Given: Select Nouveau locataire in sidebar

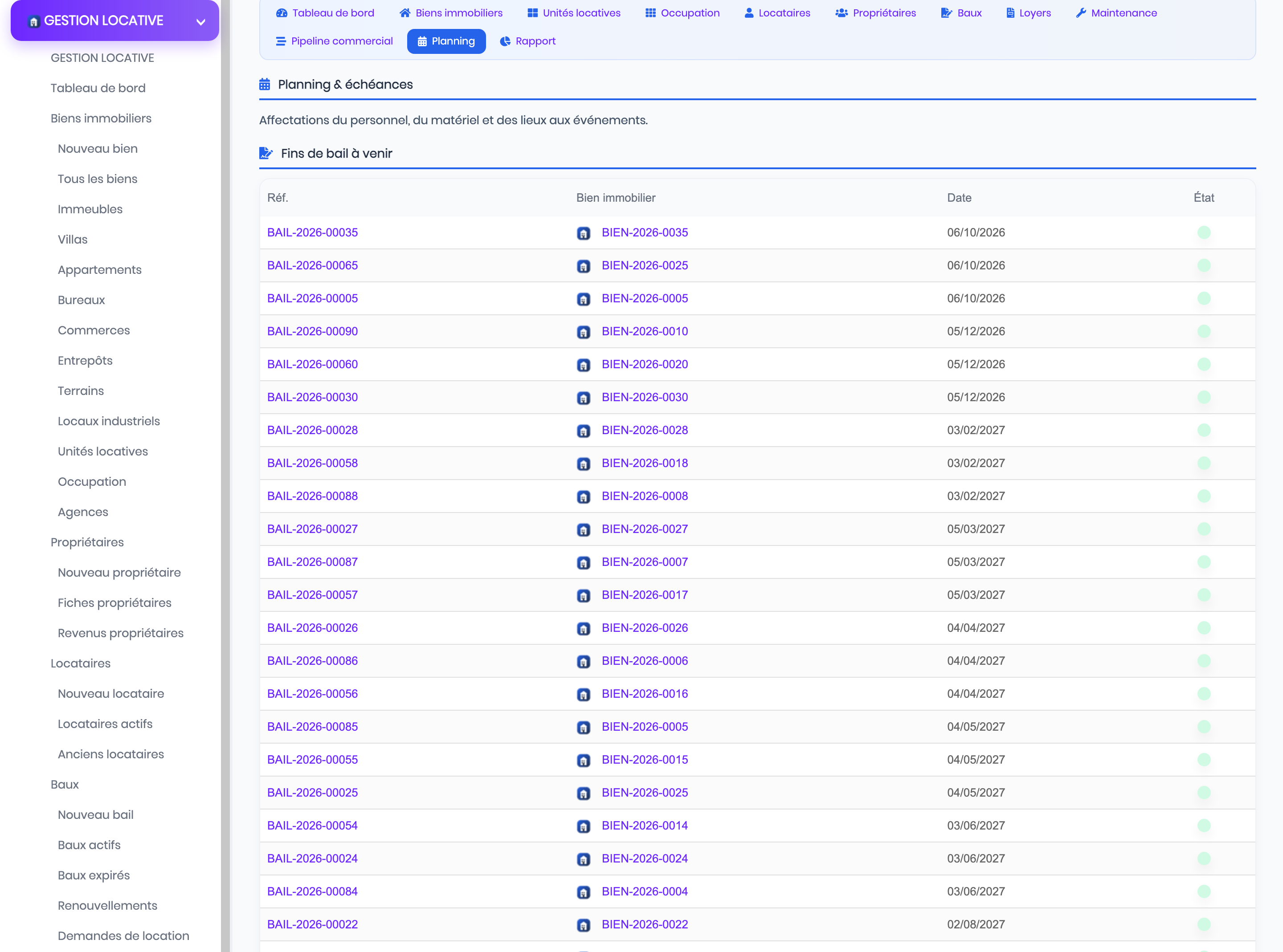Looking at the screenshot, I should (x=110, y=694).
